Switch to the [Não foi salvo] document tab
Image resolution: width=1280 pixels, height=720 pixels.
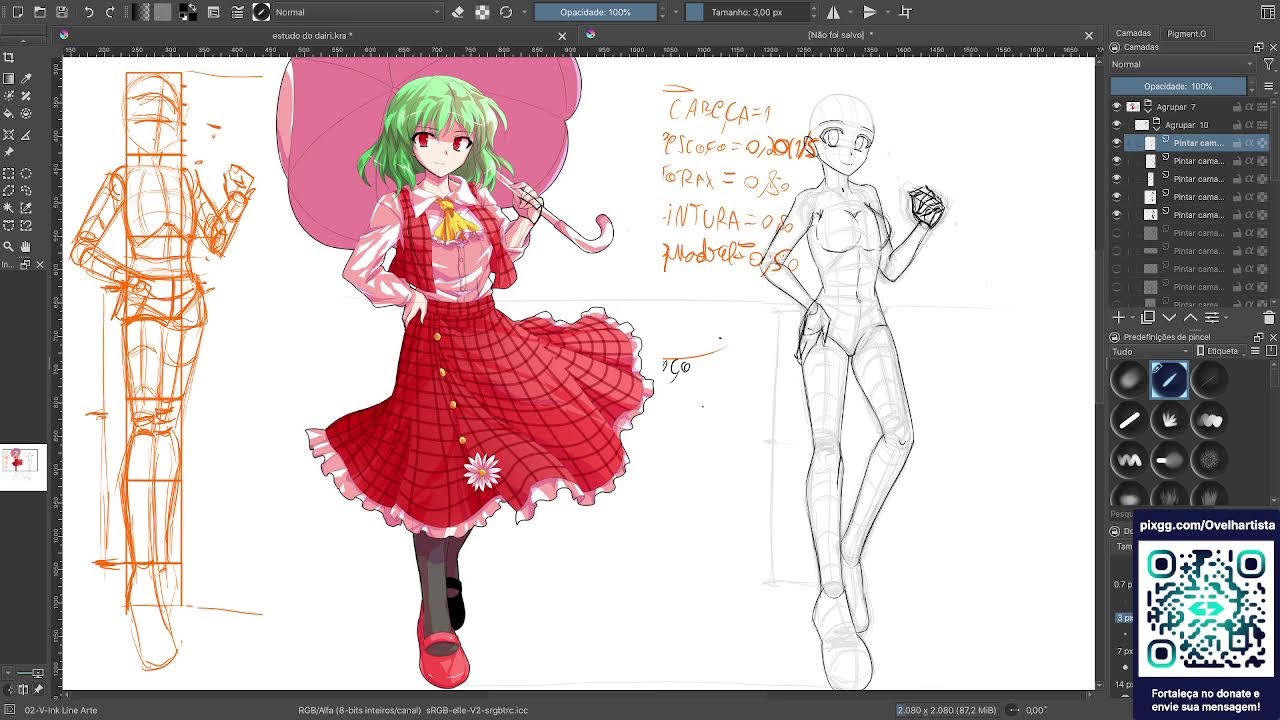click(840, 35)
